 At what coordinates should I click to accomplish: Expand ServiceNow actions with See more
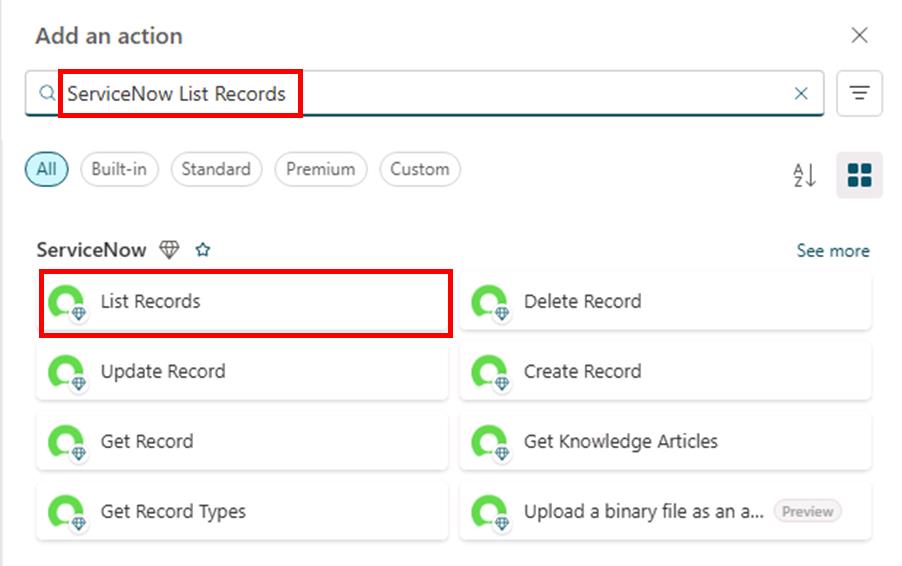point(833,251)
